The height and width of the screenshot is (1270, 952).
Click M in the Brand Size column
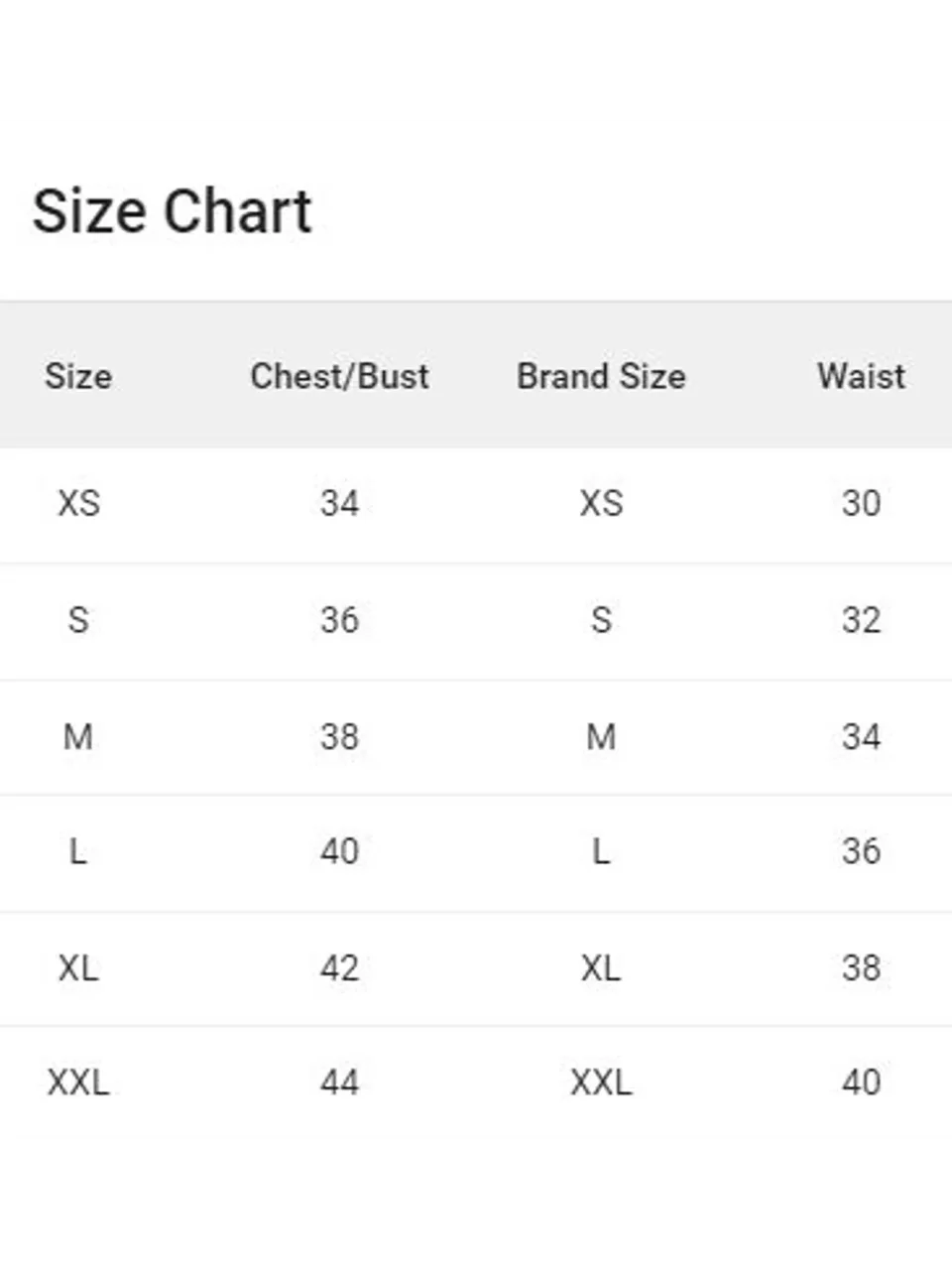601,736
